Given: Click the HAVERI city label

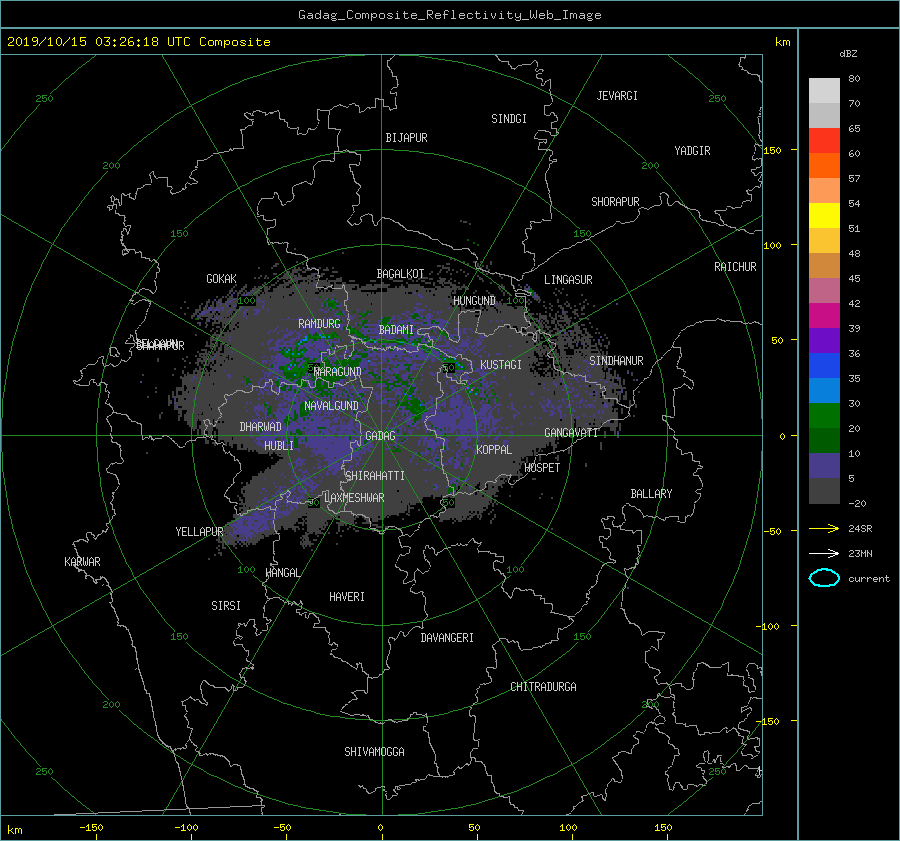Looking at the screenshot, I should click(347, 597).
